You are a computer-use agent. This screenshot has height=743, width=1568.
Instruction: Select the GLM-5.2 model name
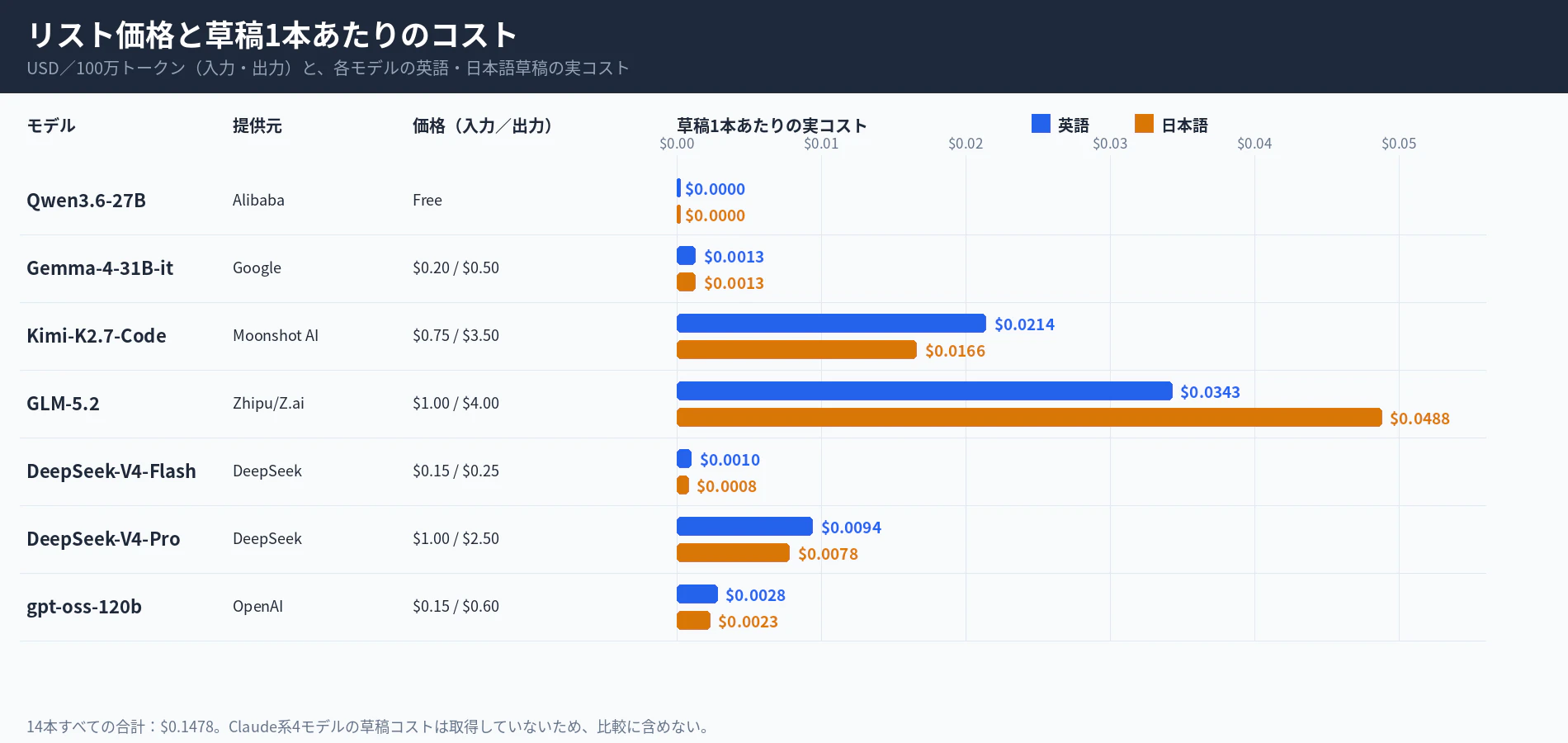point(63,404)
